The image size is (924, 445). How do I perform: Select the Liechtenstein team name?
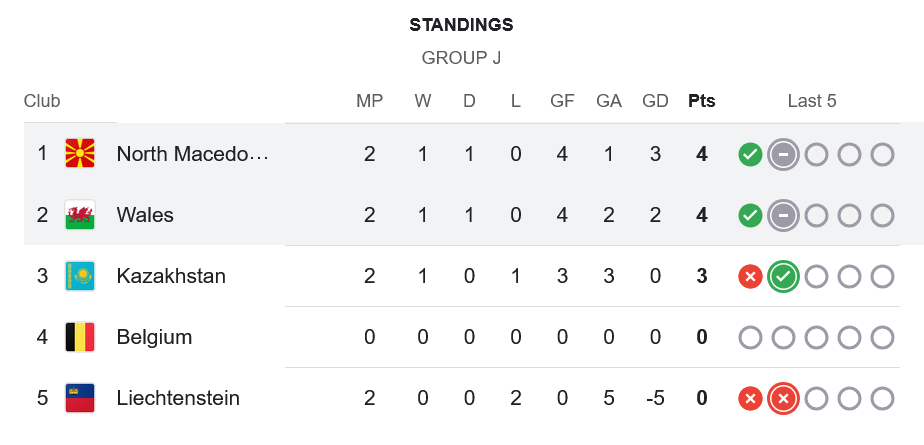tap(178, 398)
